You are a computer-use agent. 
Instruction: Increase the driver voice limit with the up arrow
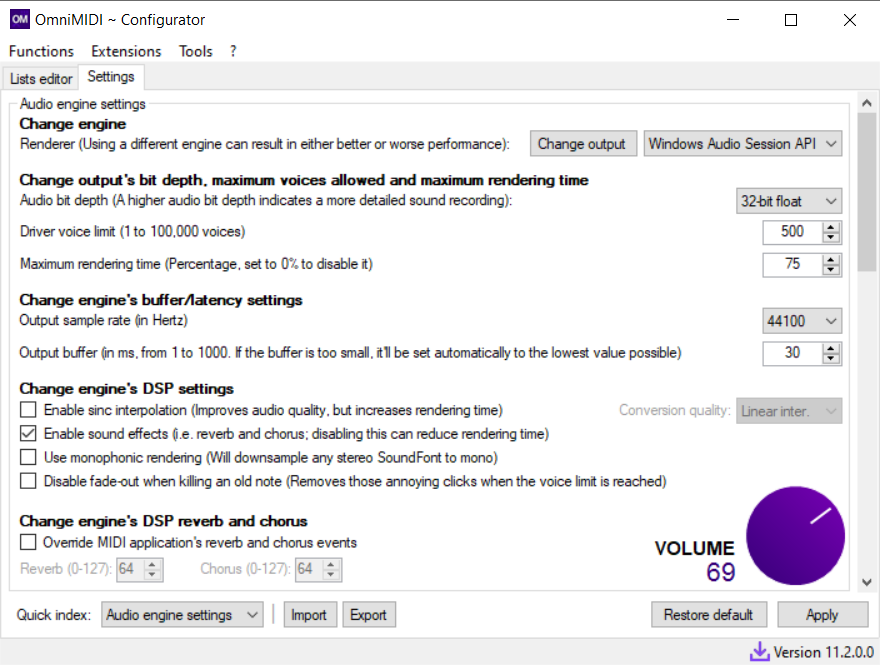pyautogui.click(x=830, y=227)
